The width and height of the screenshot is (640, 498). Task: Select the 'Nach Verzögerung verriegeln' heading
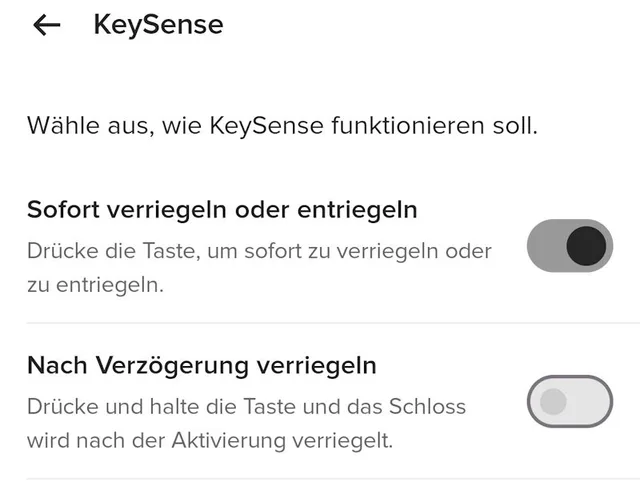pos(202,365)
